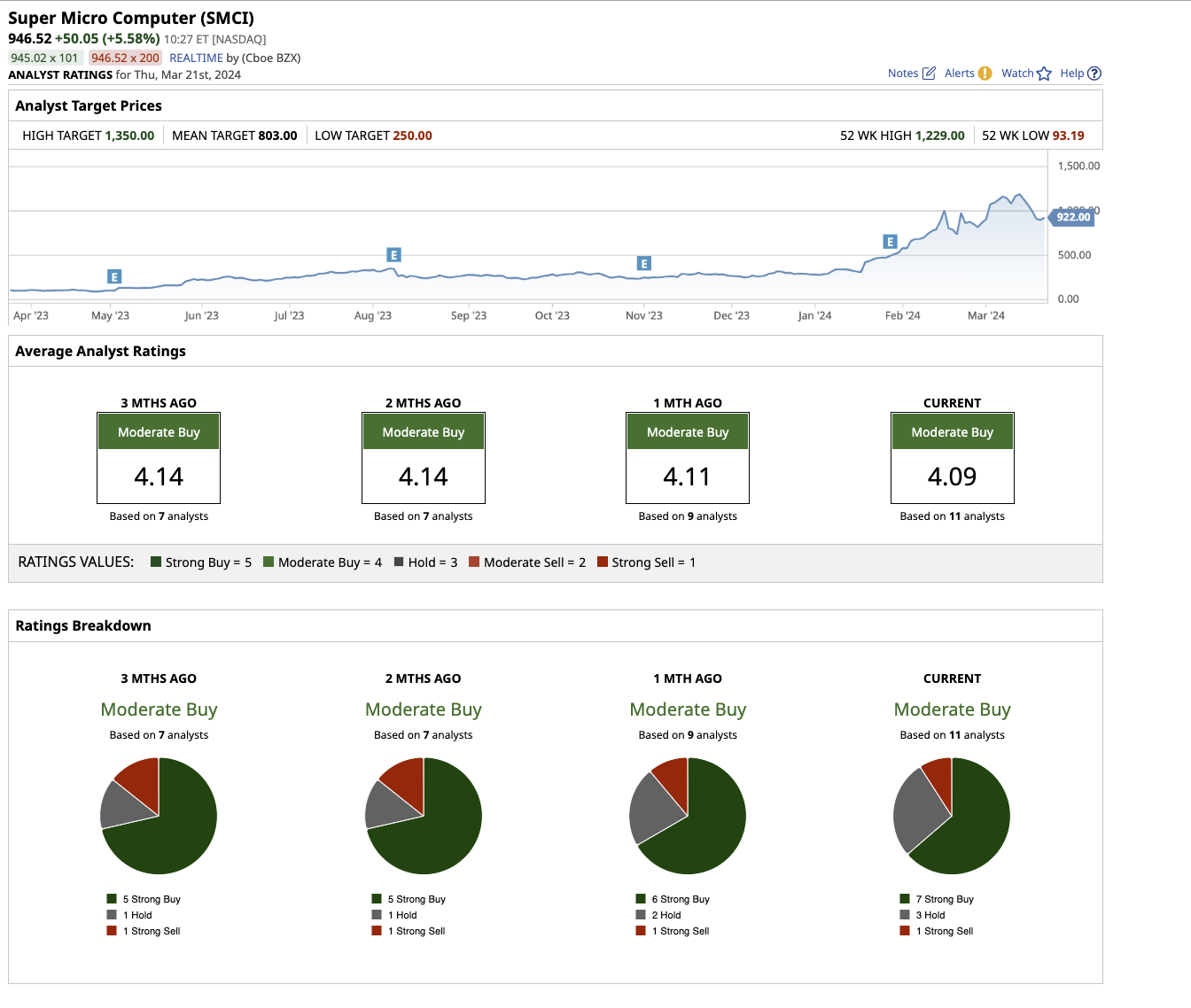Select the earnings marker near Nov '23
The image size is (1191, 1008).
644,263
